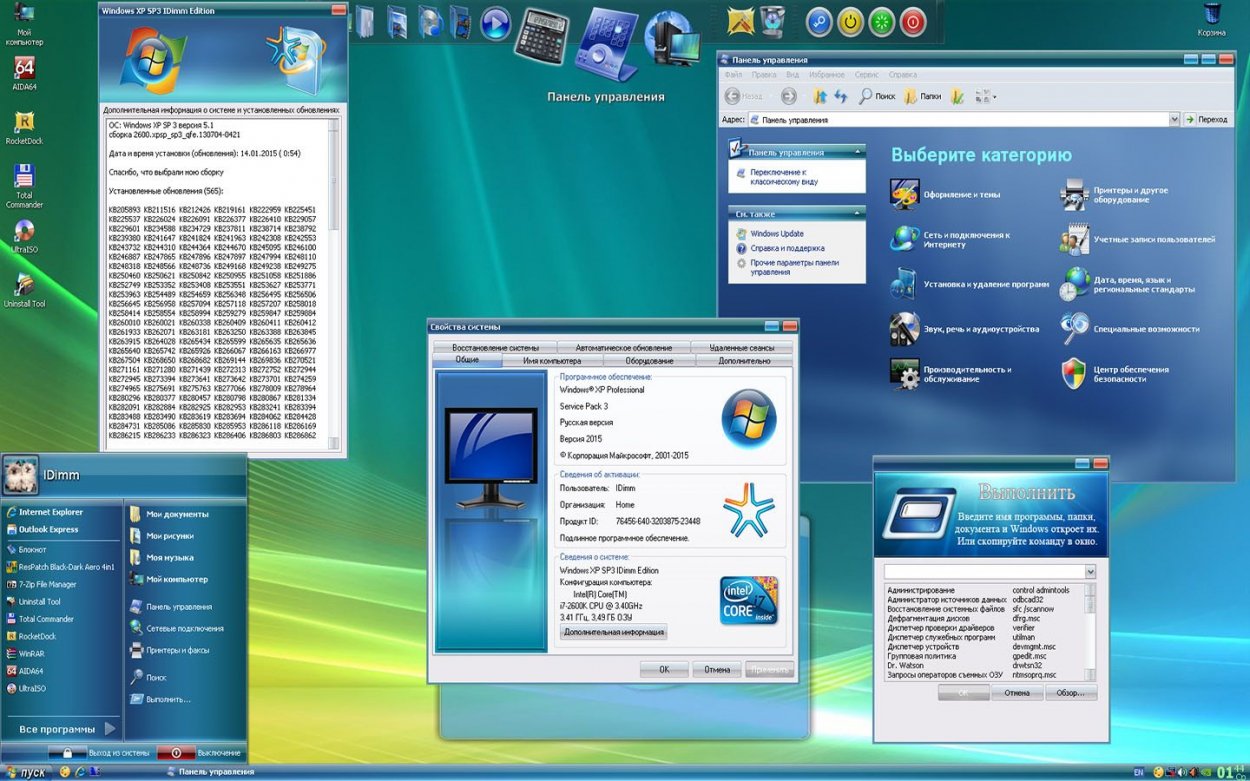
Task: Follow the 'Переключение к классическому виду' link
Action: (x=784, y=177)
